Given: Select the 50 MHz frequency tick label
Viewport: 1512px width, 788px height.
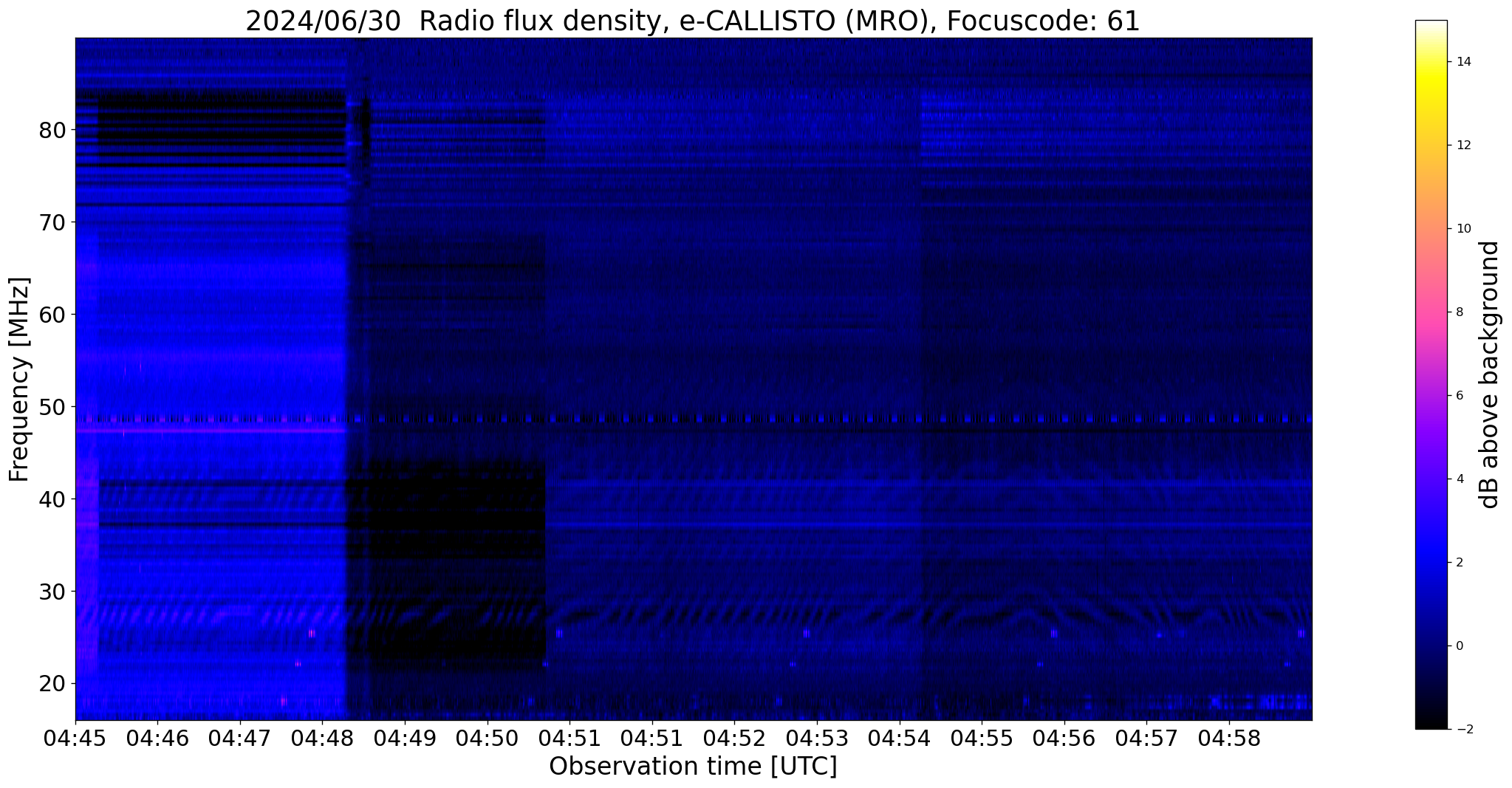Looking at the screenshot, I should click(52, 407).
